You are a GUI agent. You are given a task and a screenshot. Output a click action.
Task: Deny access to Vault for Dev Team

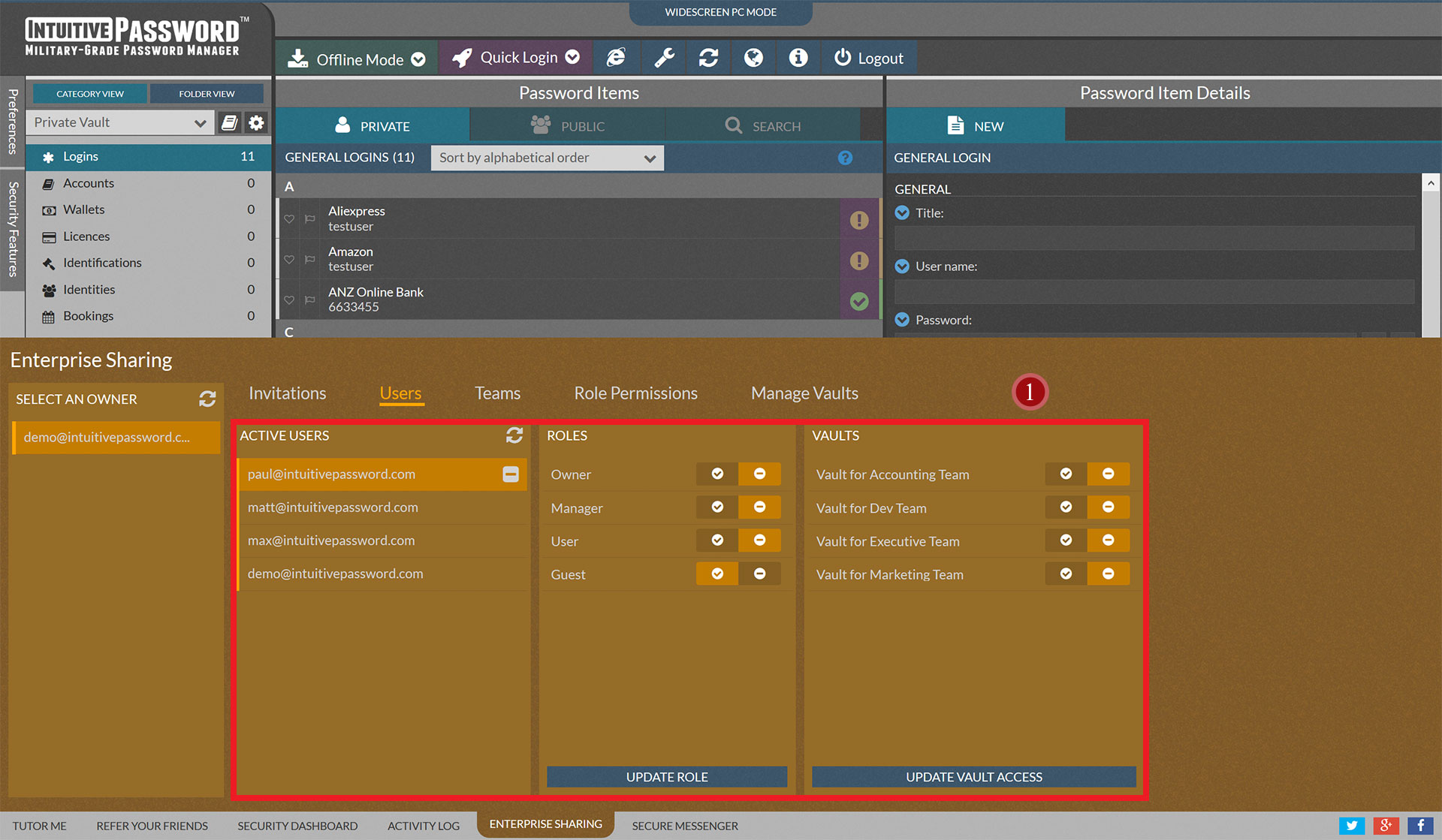click(1108, 507)
